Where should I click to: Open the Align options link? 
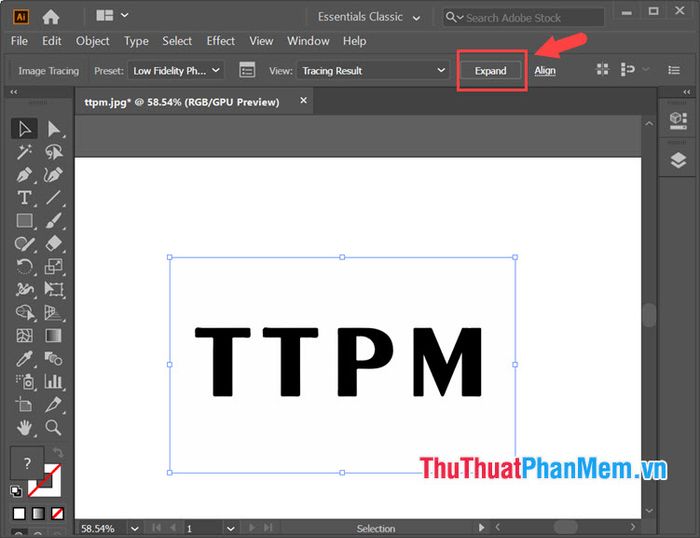coord(545,71)
